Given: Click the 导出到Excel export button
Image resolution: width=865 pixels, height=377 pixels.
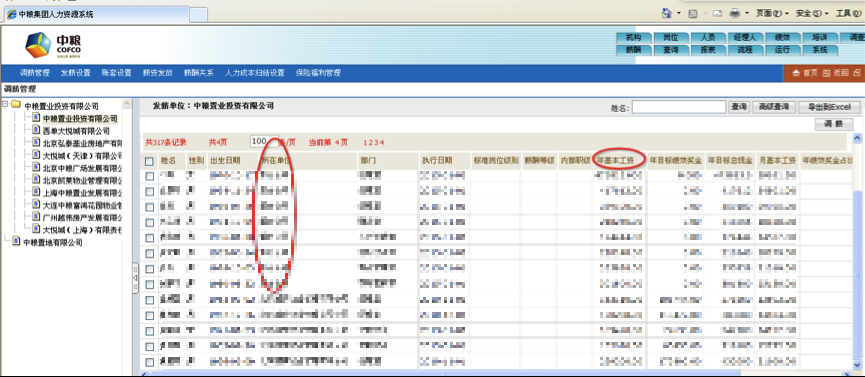Looking at the screenshot, I should pos(829,107).
